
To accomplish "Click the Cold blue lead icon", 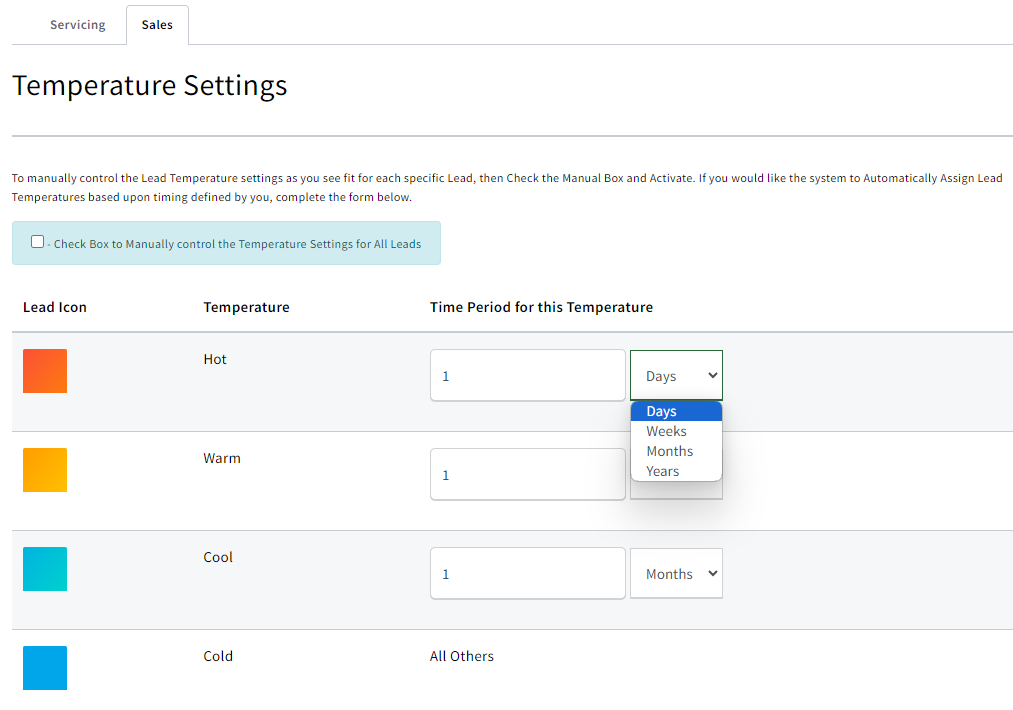I will 45,668.
